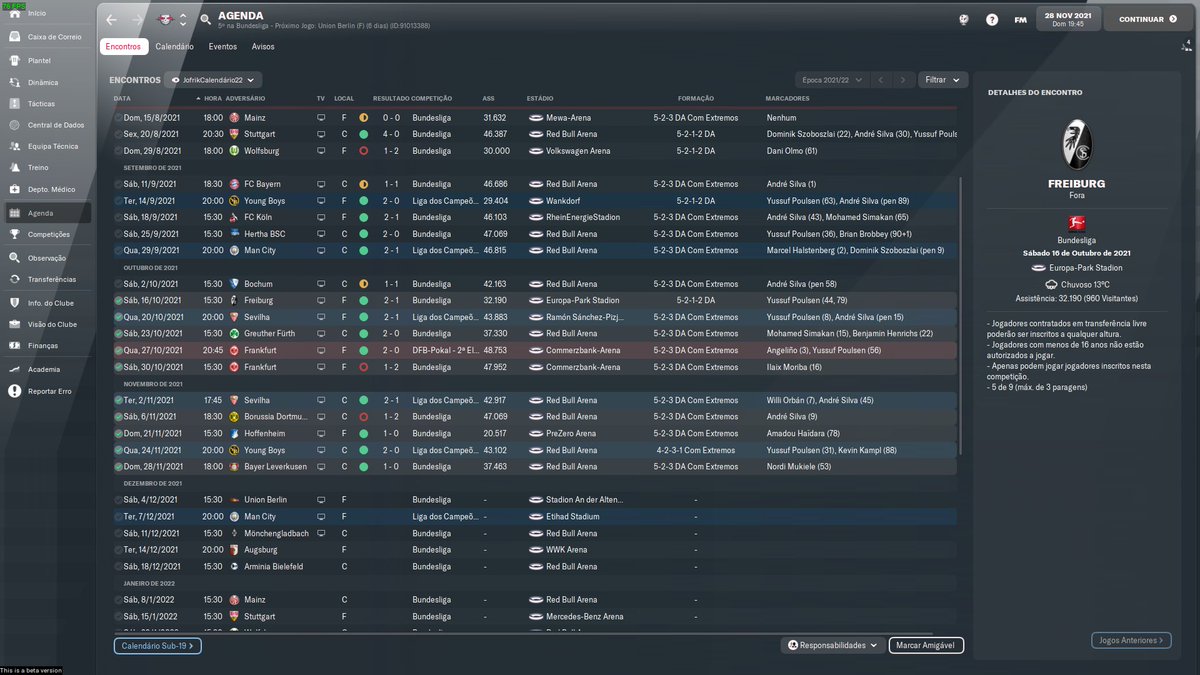1200x675 pixels.
Task: Go to next season with right chevron
Action: (903, 79)
